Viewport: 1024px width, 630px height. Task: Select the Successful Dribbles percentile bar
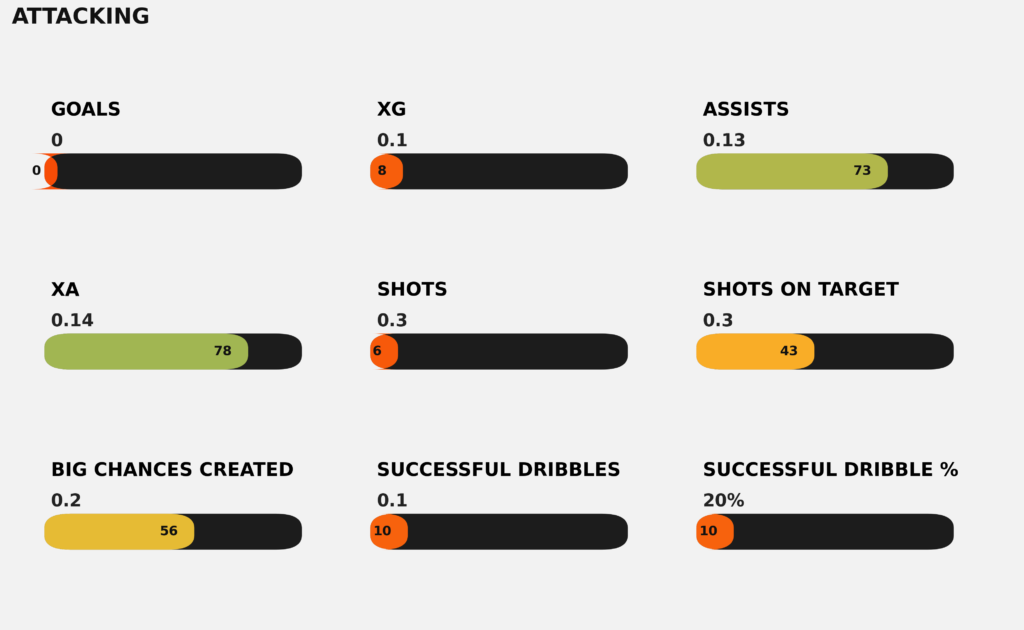pyautogui.click(x=499, y=531)
